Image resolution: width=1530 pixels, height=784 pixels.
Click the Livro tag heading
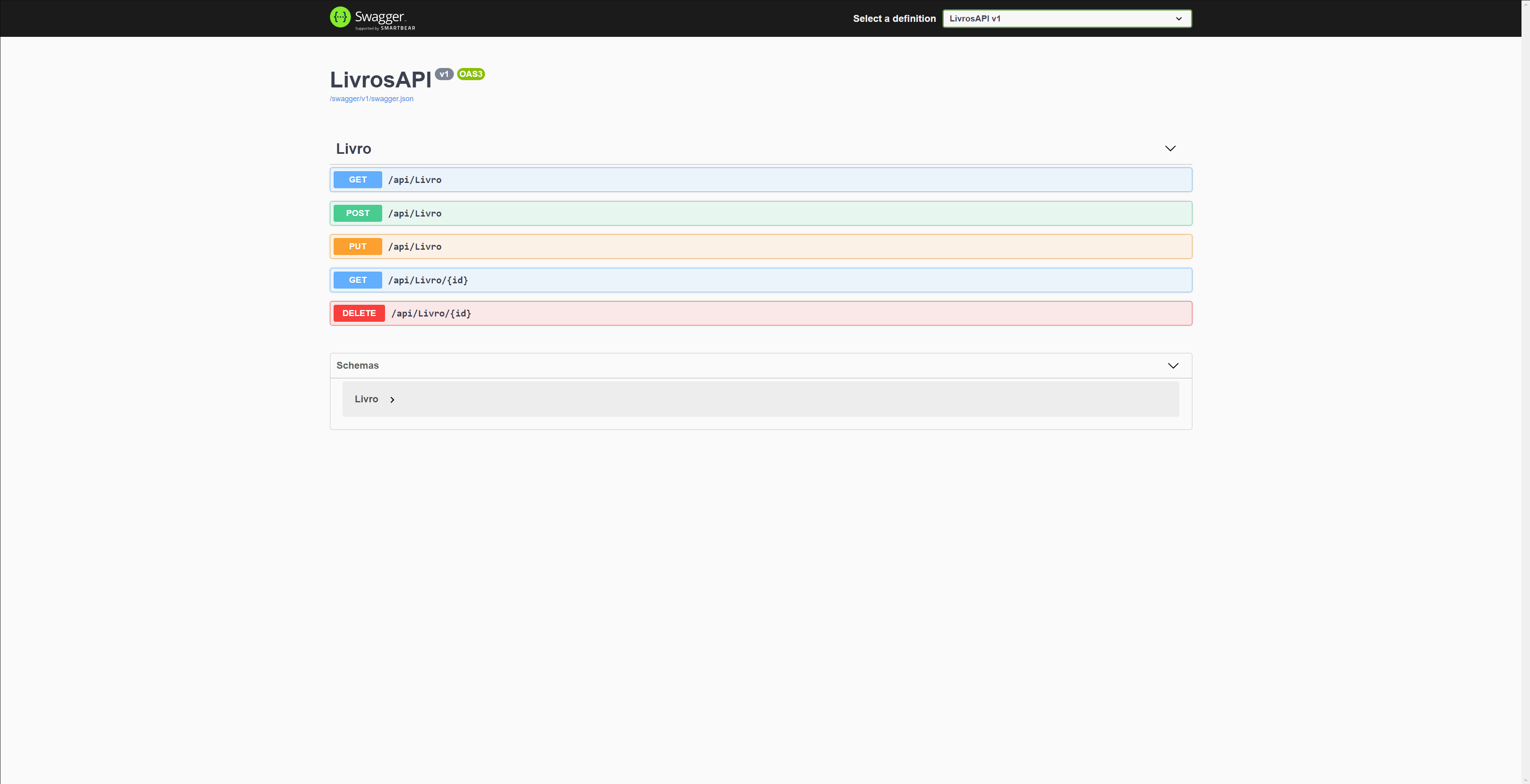(353, 149)
